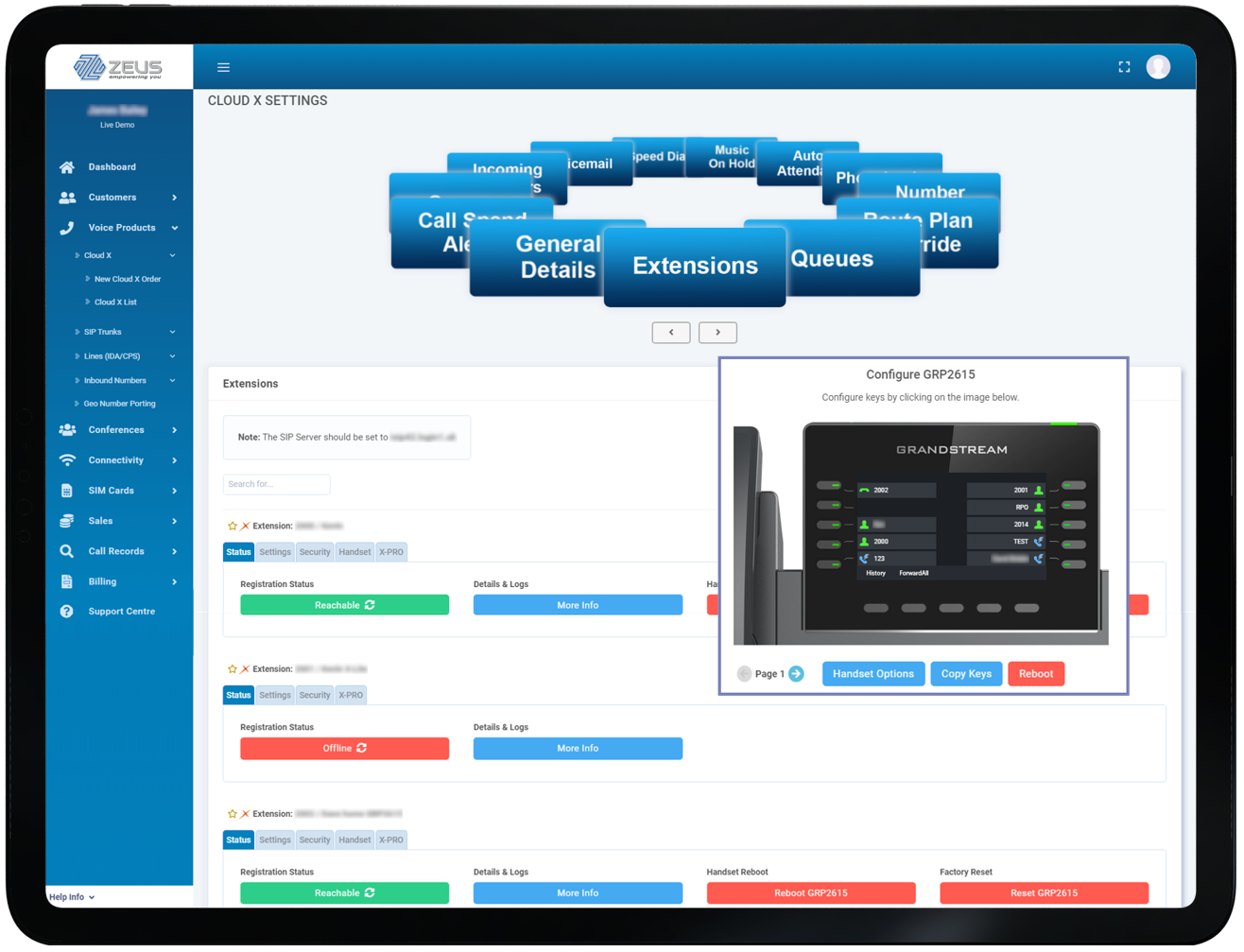Open the Handset tab of third extension
Image resolution: width=1244 pixels, height=952 pixels.
coord(354,840)
